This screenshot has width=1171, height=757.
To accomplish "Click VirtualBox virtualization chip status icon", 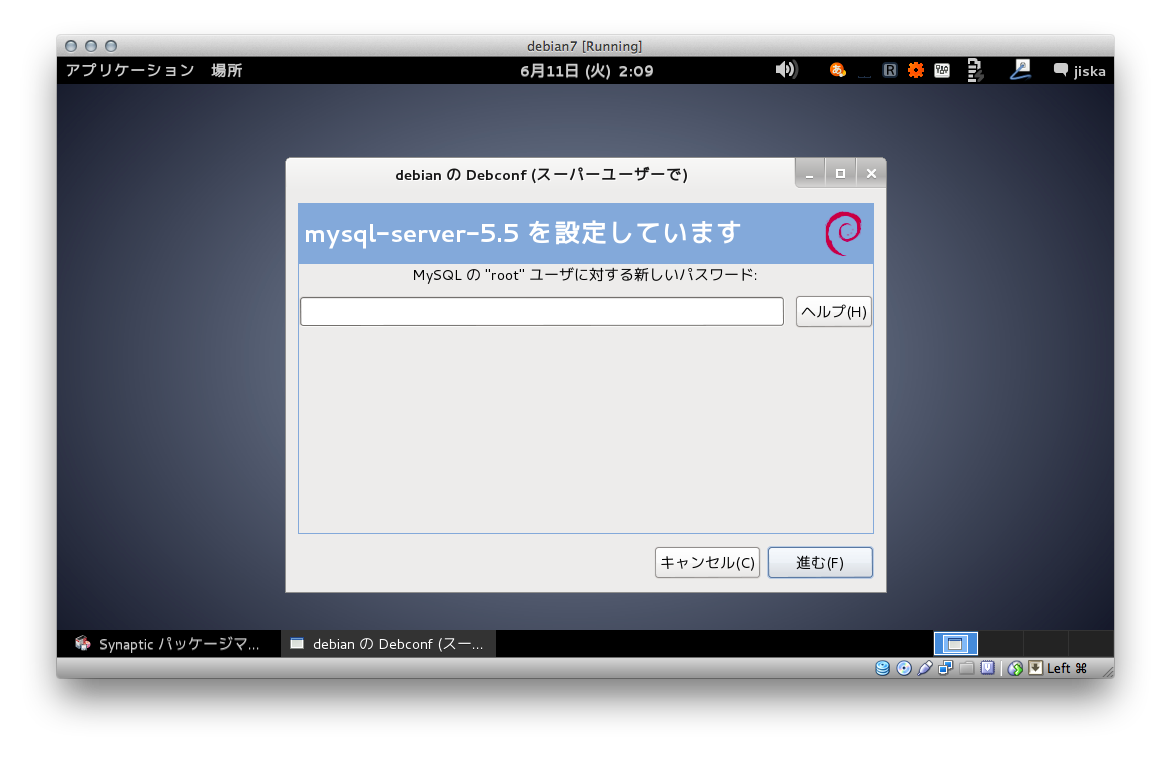I will coord(987,668).
